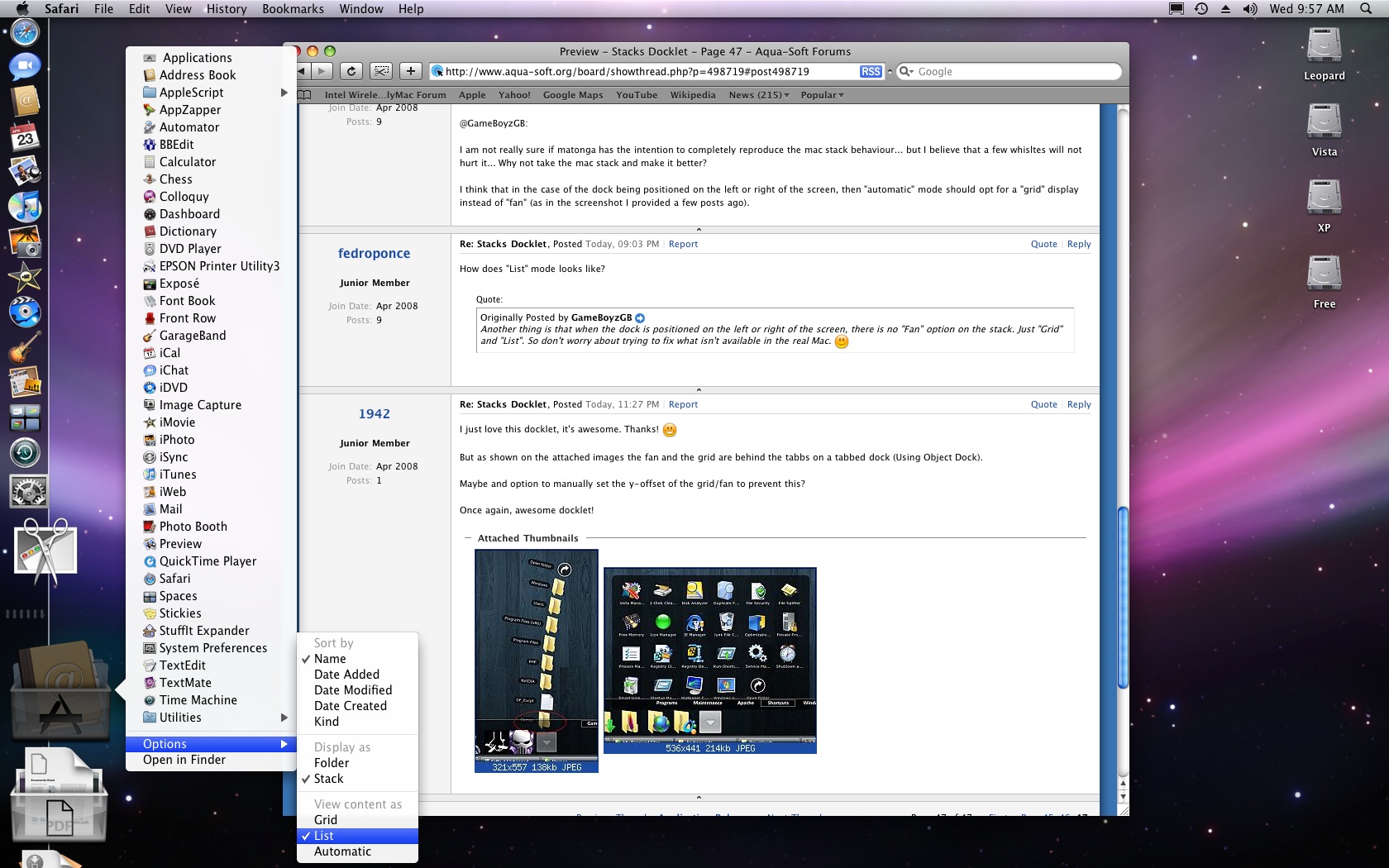This screenshot has width=1389, height=868.
Task: Collapse the @GameBoyzGB post at top
Action: 699,229
